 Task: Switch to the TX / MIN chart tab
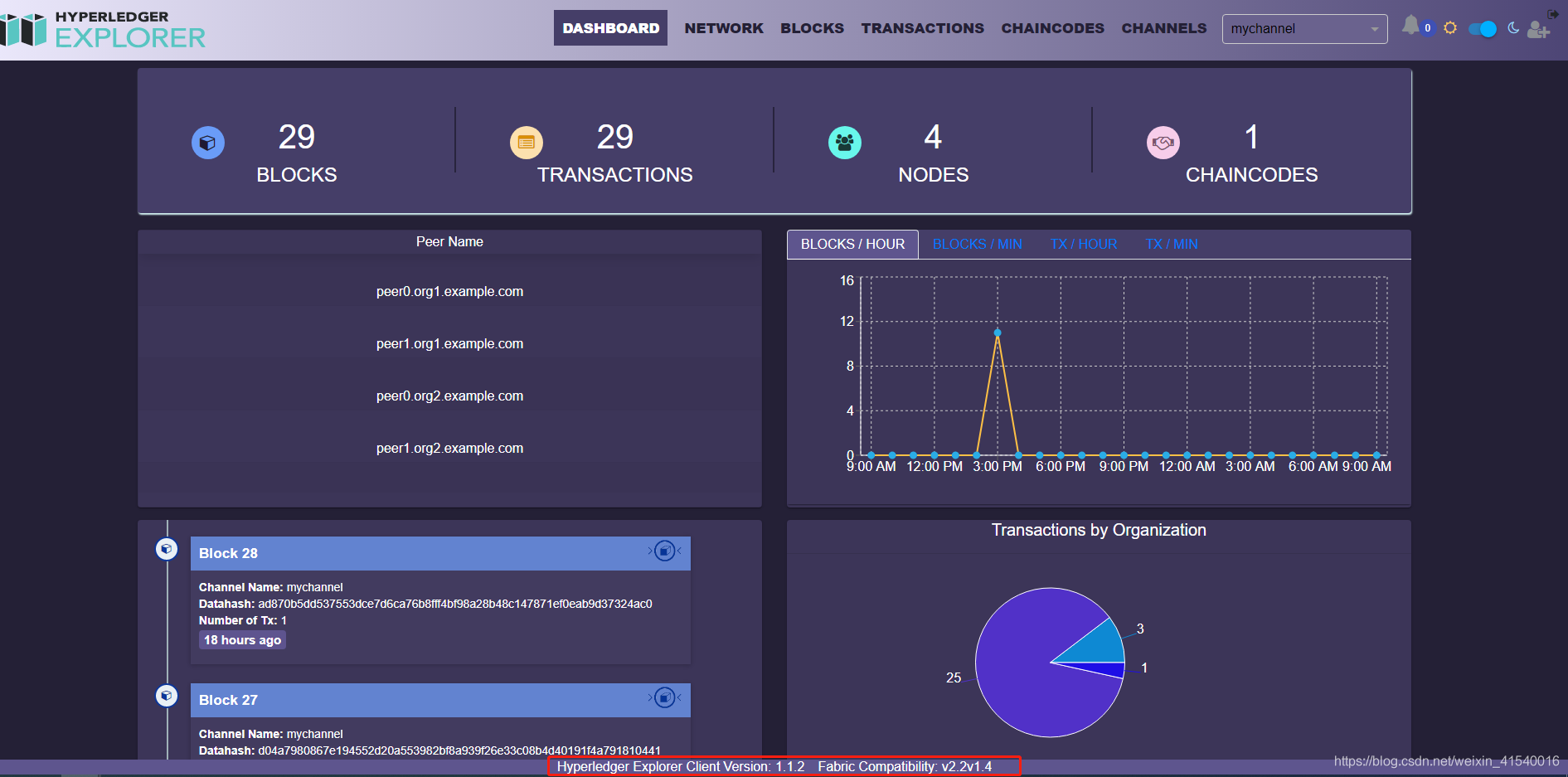click(1171, 245)
